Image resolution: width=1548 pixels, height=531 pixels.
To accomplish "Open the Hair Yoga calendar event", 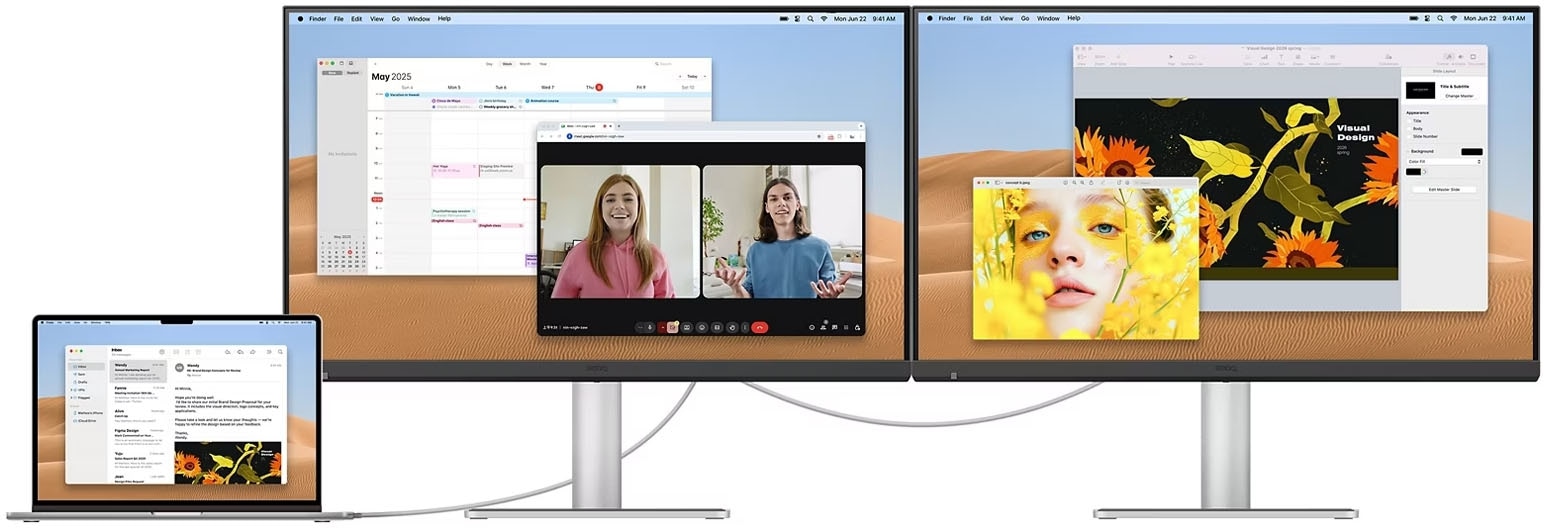I will (x=454, y=170).
